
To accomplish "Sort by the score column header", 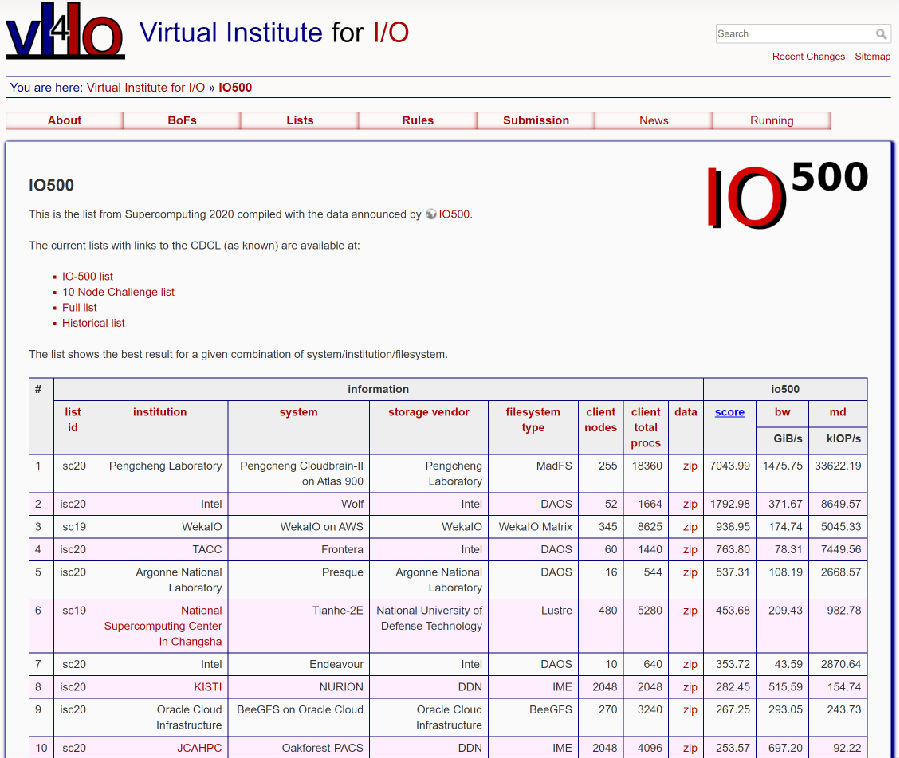I will coord(730,412).
